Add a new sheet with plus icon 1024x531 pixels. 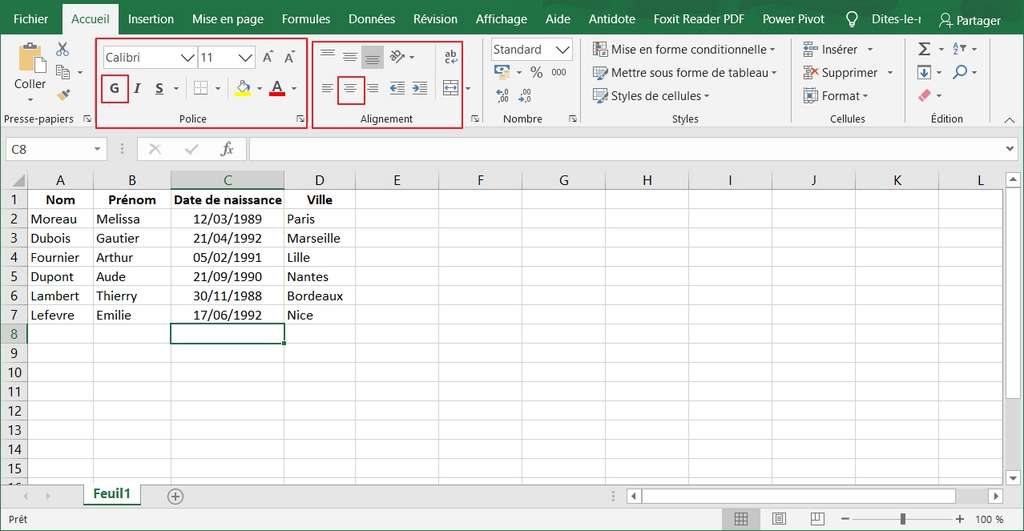176,496
